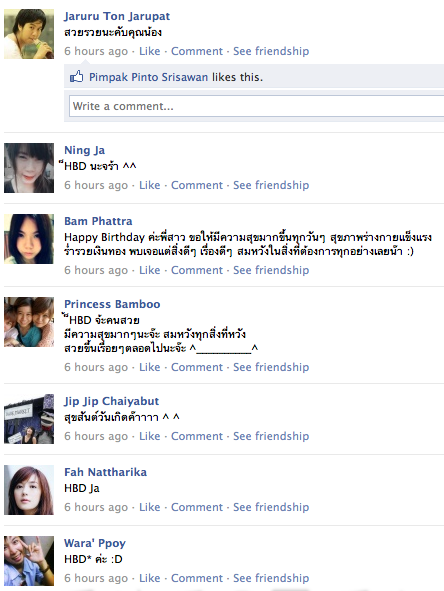The image size is (444, 591).
Task: Open Wara' Ppoy's profile photo
Action: coord(29,561)
